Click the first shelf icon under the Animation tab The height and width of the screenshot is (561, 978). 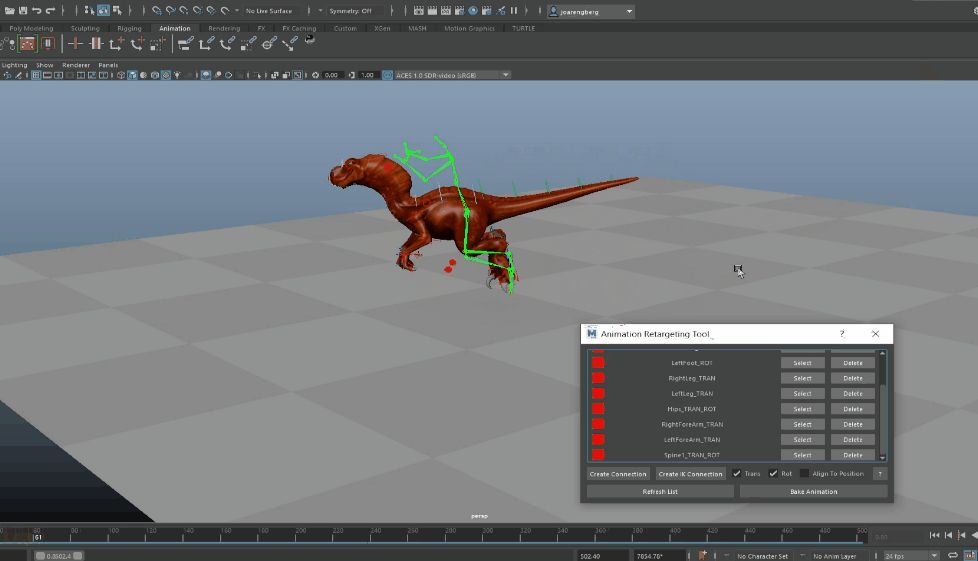tap(8, 44)
